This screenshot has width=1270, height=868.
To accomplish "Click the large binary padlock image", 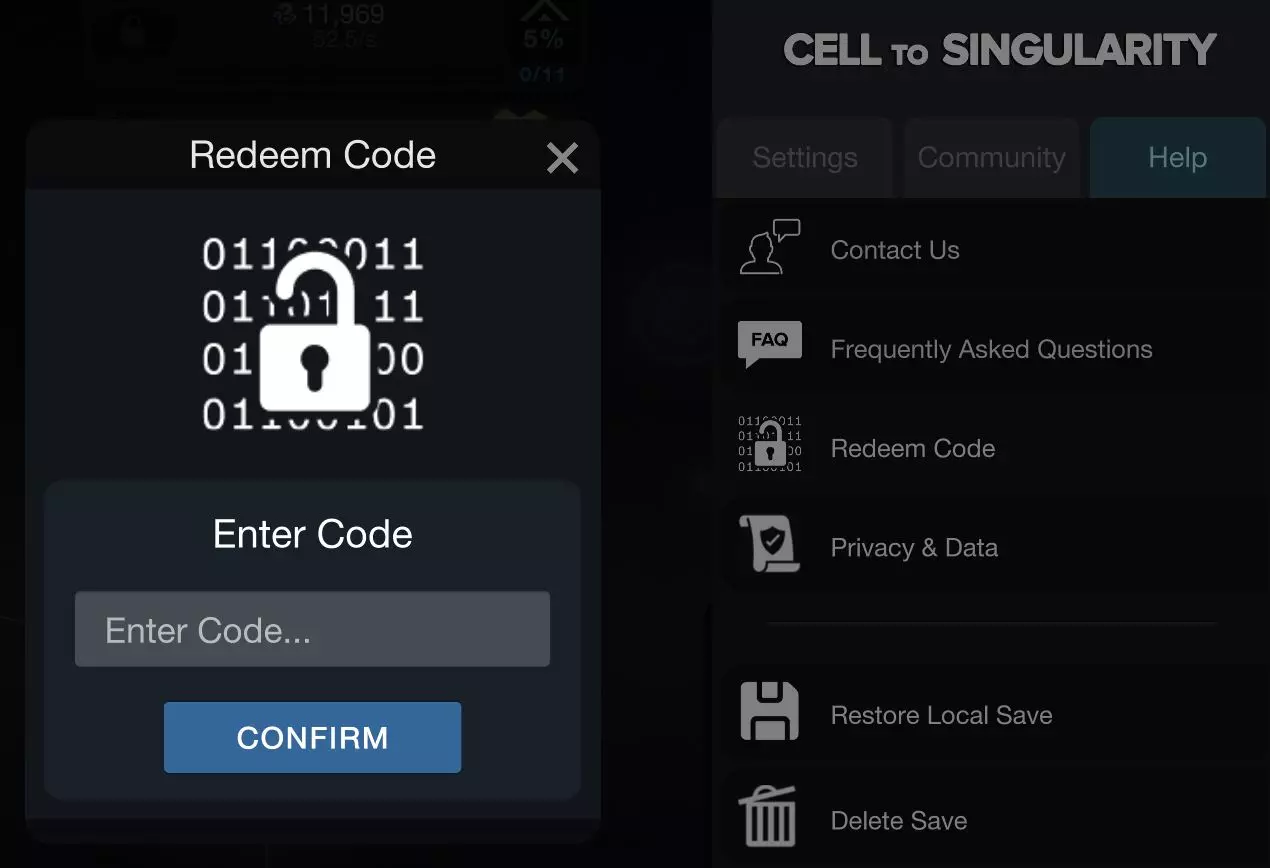I will [x=313, y=333].
